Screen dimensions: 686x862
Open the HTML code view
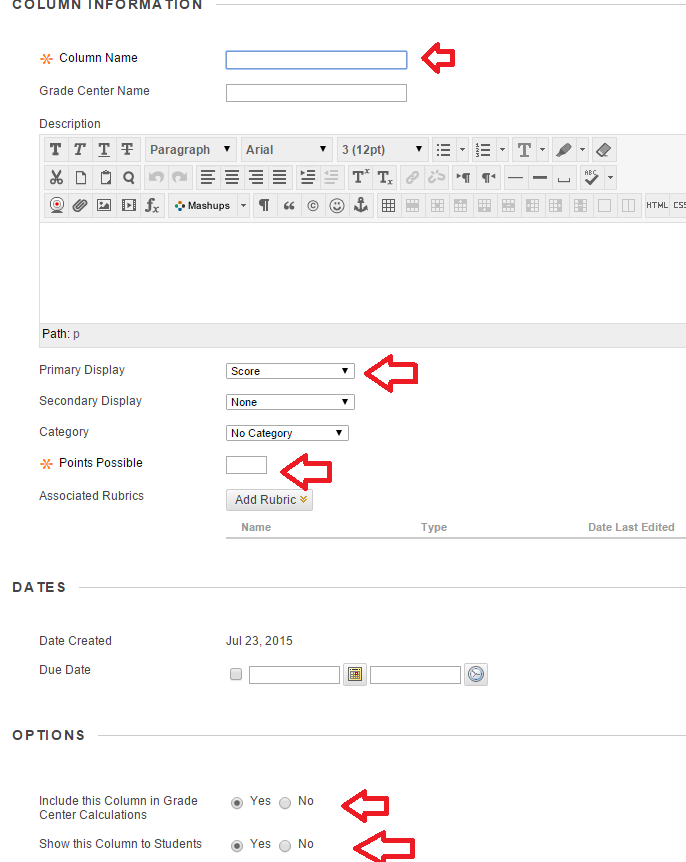click(x=657, y=206)
